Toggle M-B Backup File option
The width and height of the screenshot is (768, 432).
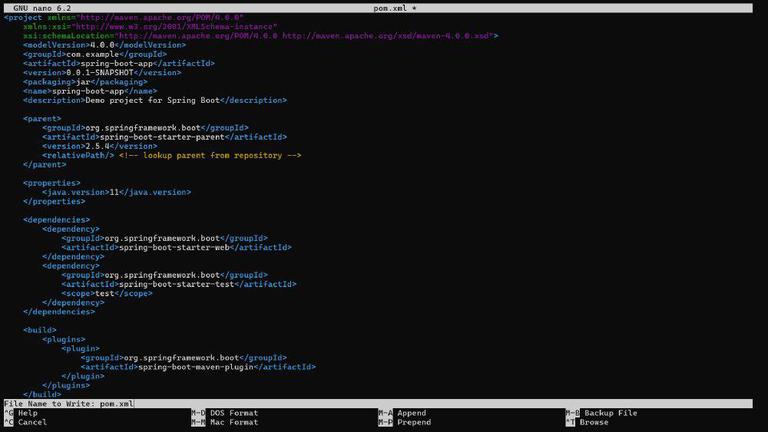click(601, 413)
